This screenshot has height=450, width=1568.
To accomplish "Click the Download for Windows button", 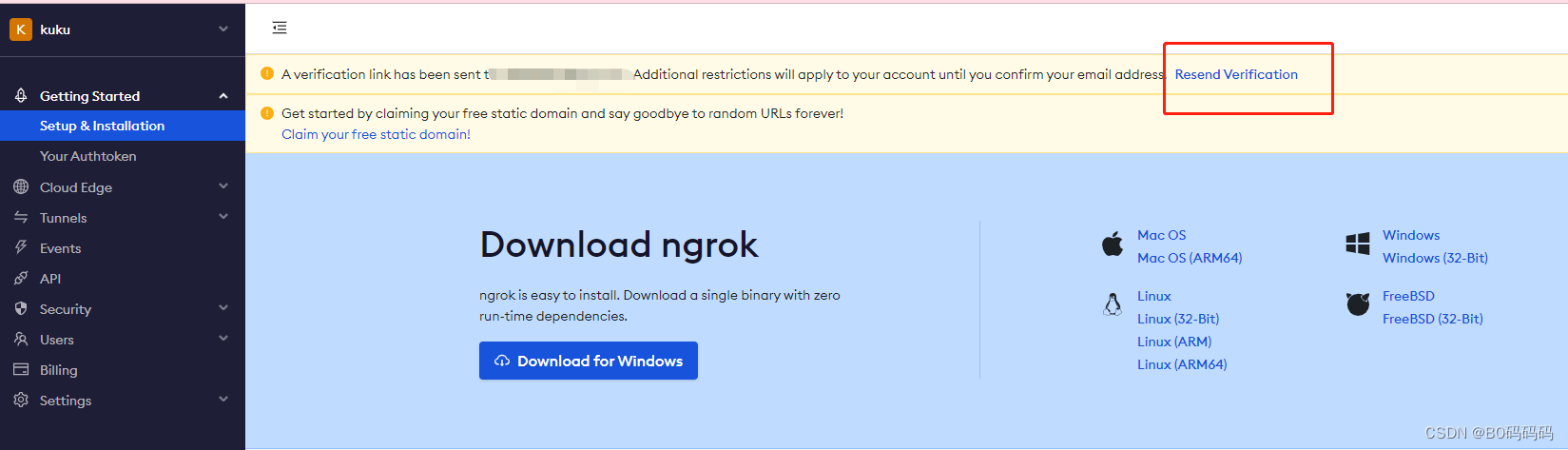I will click(x=589, y=361).
